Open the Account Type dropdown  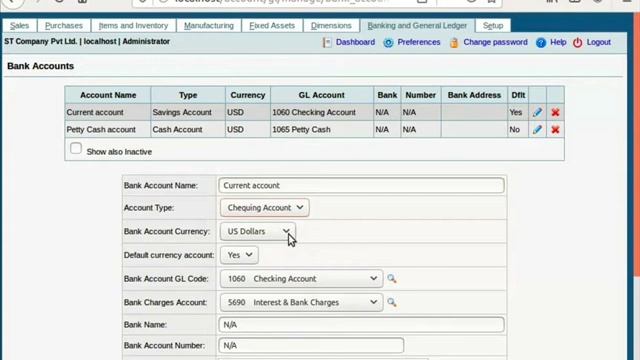pos(264,207)
